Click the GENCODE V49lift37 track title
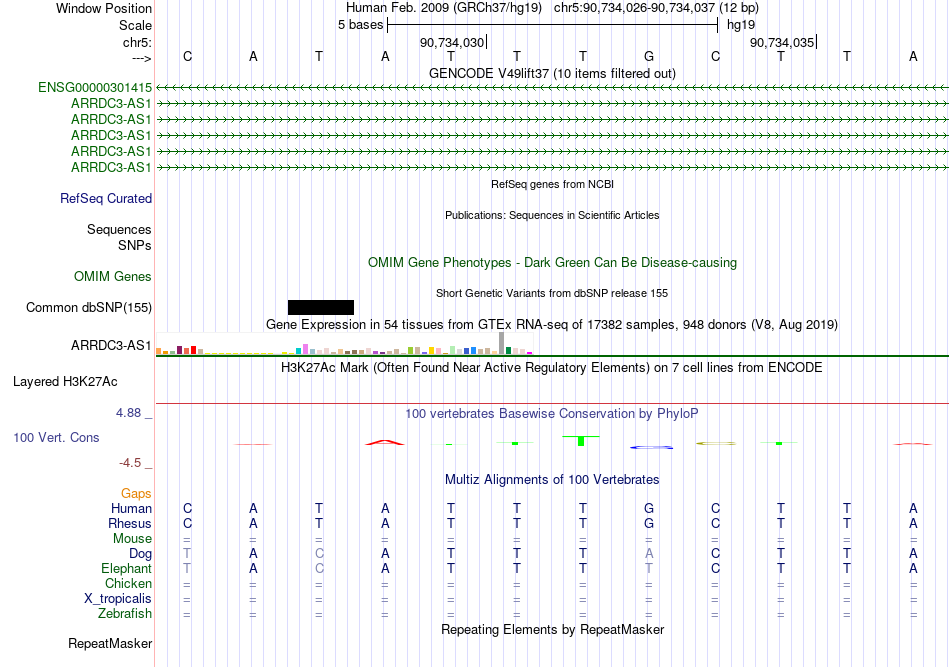 pos(552,74)
